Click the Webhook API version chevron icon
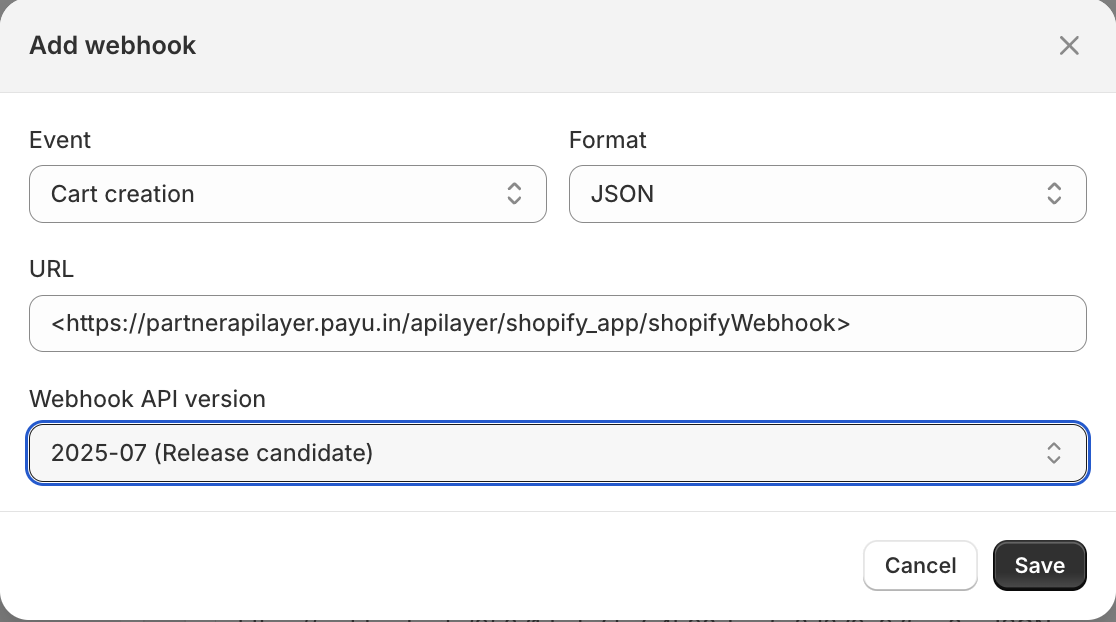The width and height of the screenshot is (1116, 622). 1054,453
